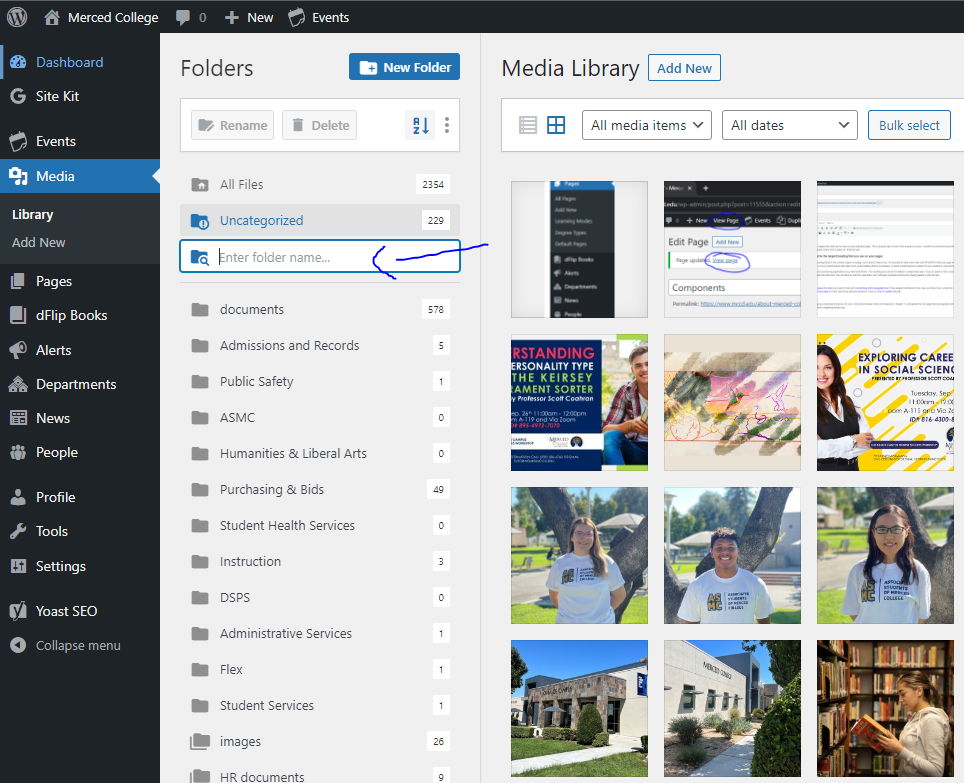Screen dimensions: 964x783
Task: Open the documents folder
Action: point(320,309)
